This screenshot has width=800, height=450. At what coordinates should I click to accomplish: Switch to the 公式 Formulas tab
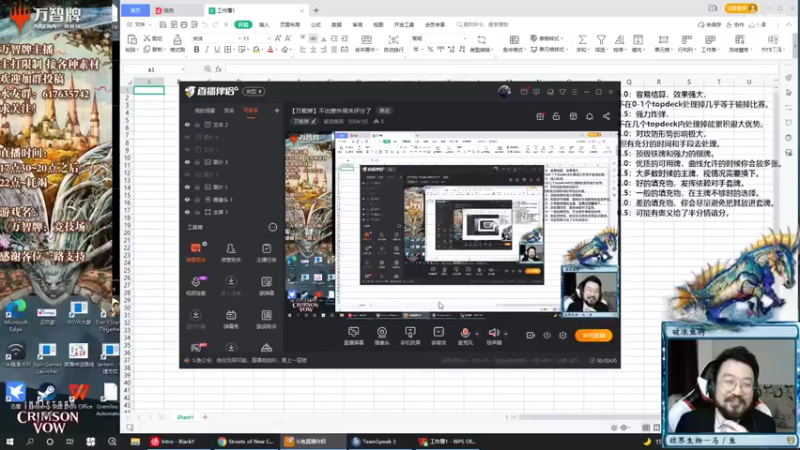pyautogui.click(x=316, y=24)
